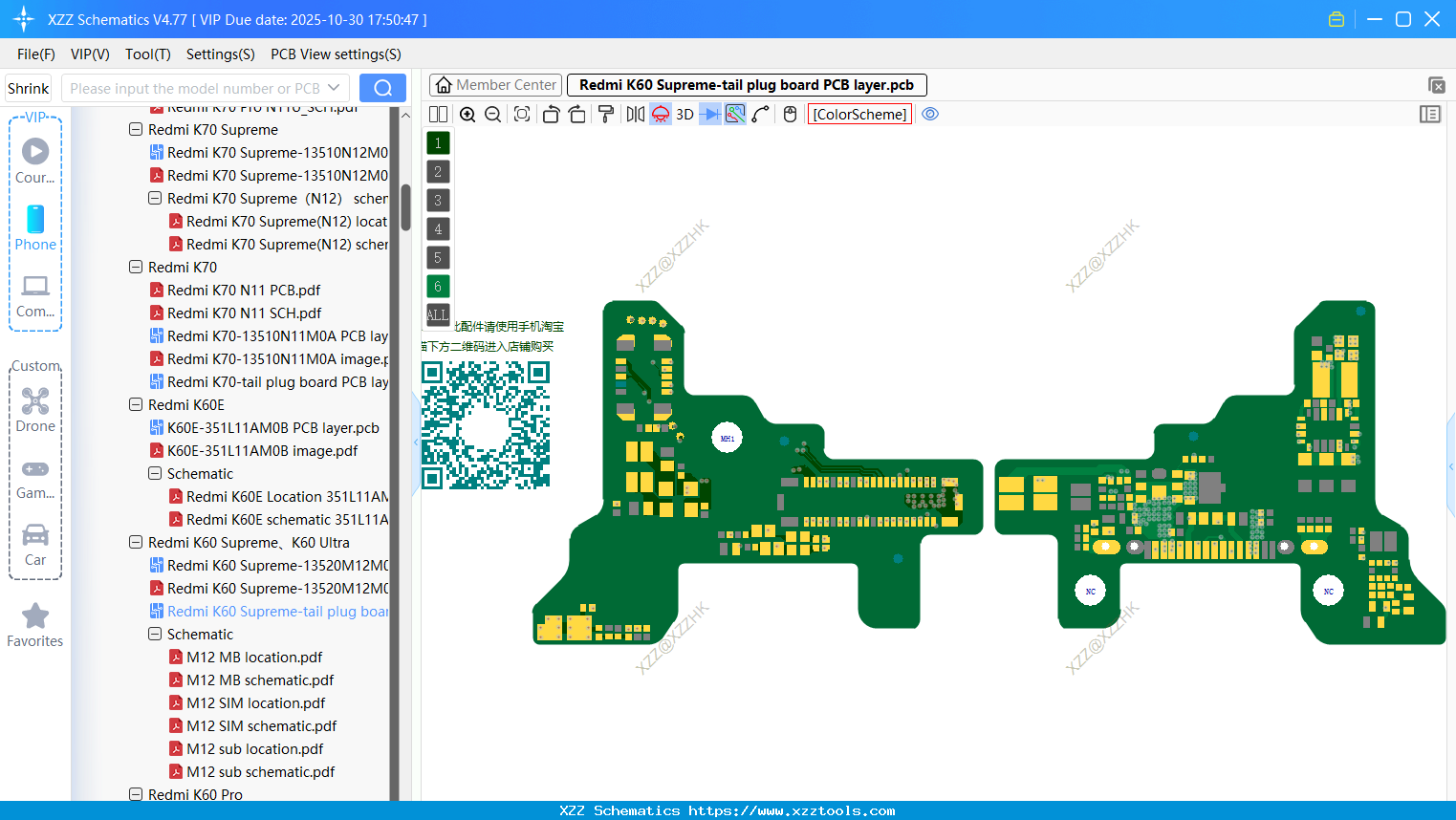Screen dimensions: 1456x820
Task: Collapse the Redmi K60 Supreme, K60 Ultra folder
Action: 136,542
